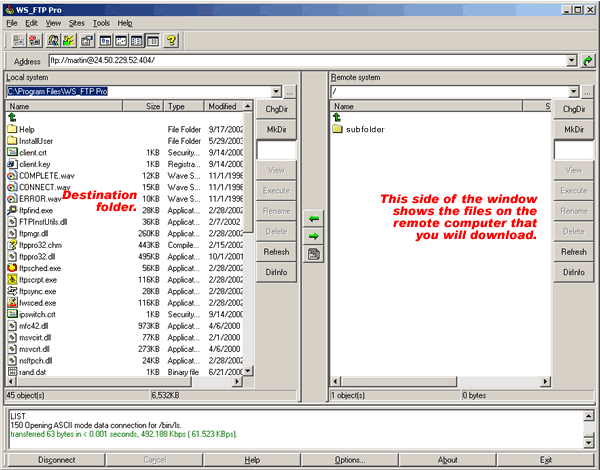This screenshot has height=470, width=600.
Task: Open the Edit menu
Action: (31, 23)
